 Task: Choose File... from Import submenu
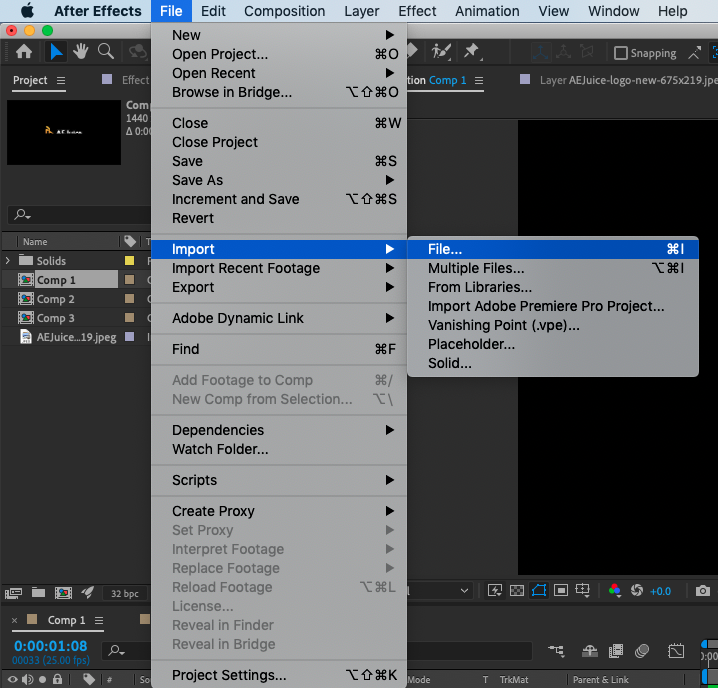pos(553,249)
